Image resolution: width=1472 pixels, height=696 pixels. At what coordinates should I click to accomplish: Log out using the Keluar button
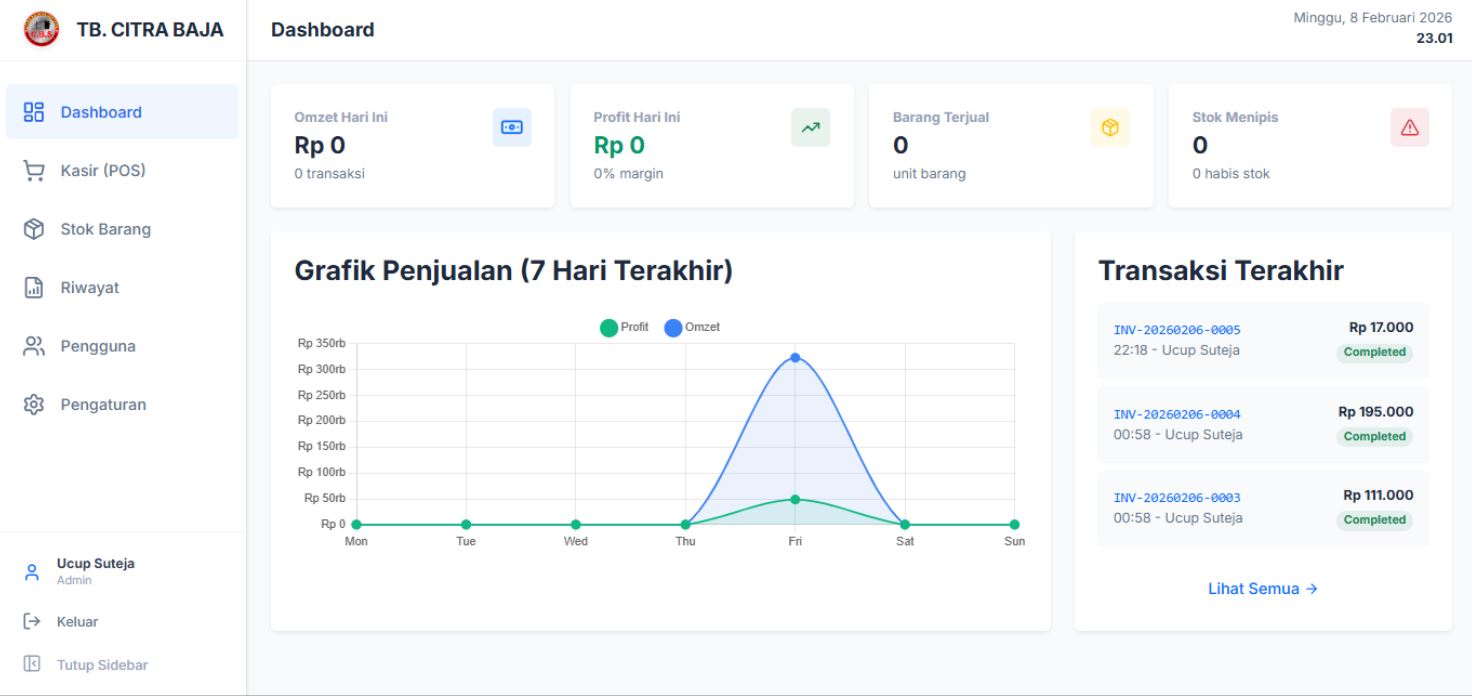point(76,622)
